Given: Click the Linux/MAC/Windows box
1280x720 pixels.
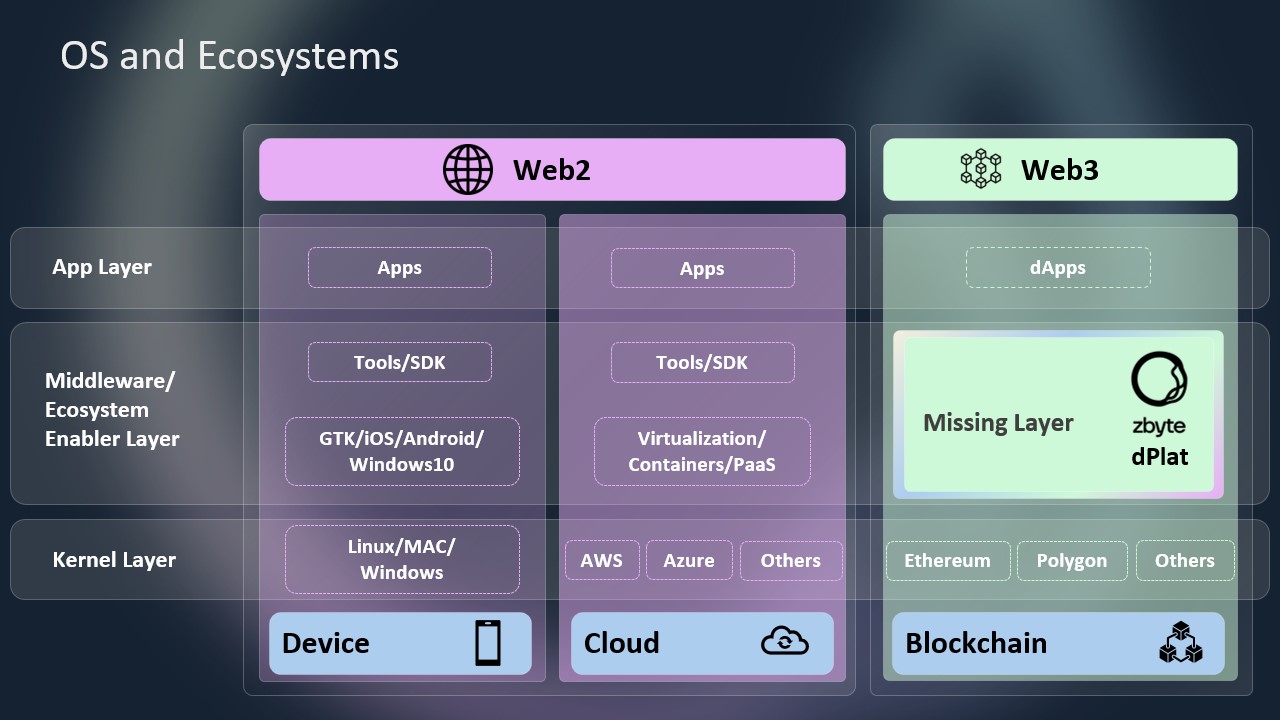Looking at the screenshot, I should (x=401, y=559).
